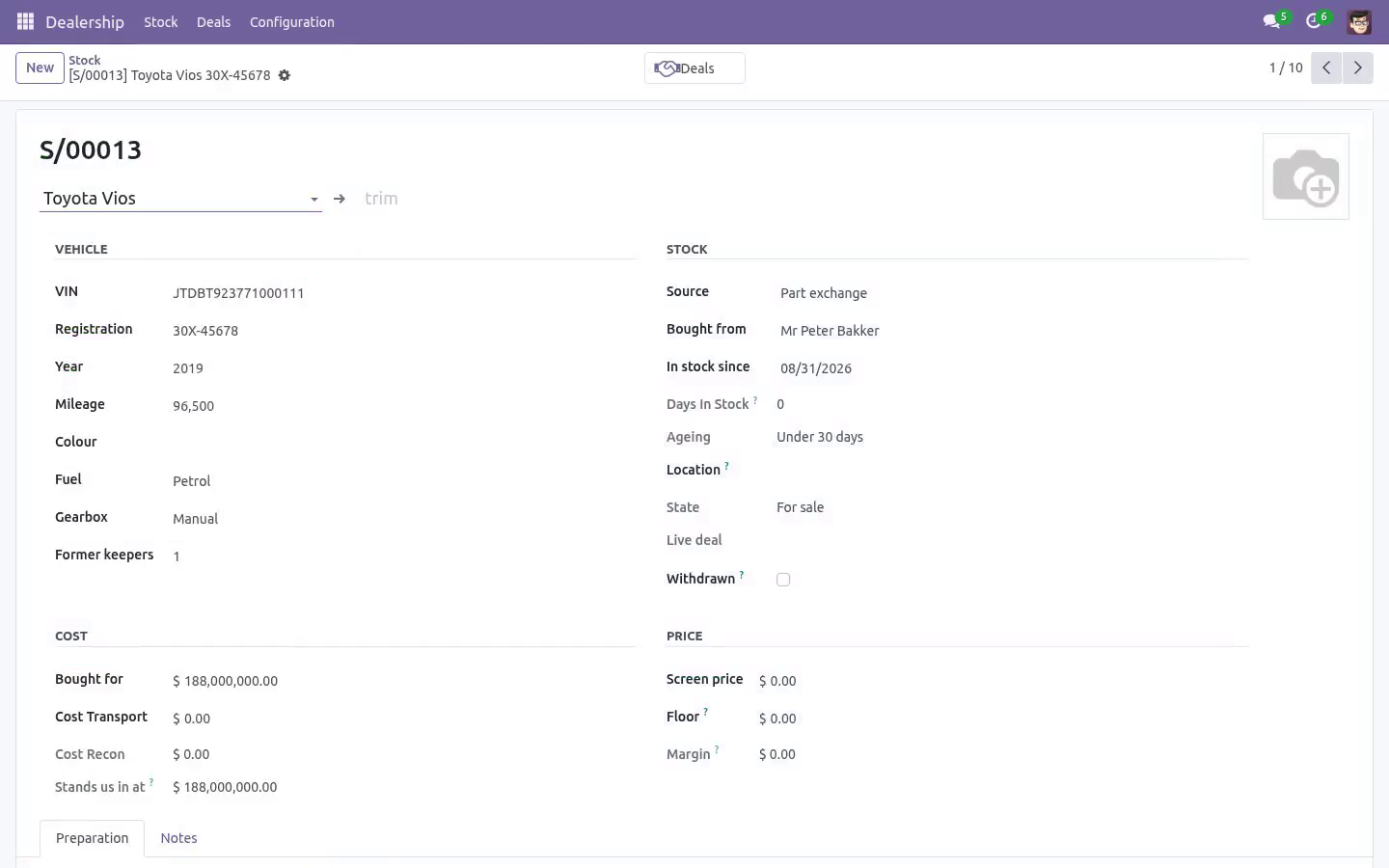1389x868 pixels.
Task: Open the Stock menu
Action: pyautogui.click(x=160, y=21)
